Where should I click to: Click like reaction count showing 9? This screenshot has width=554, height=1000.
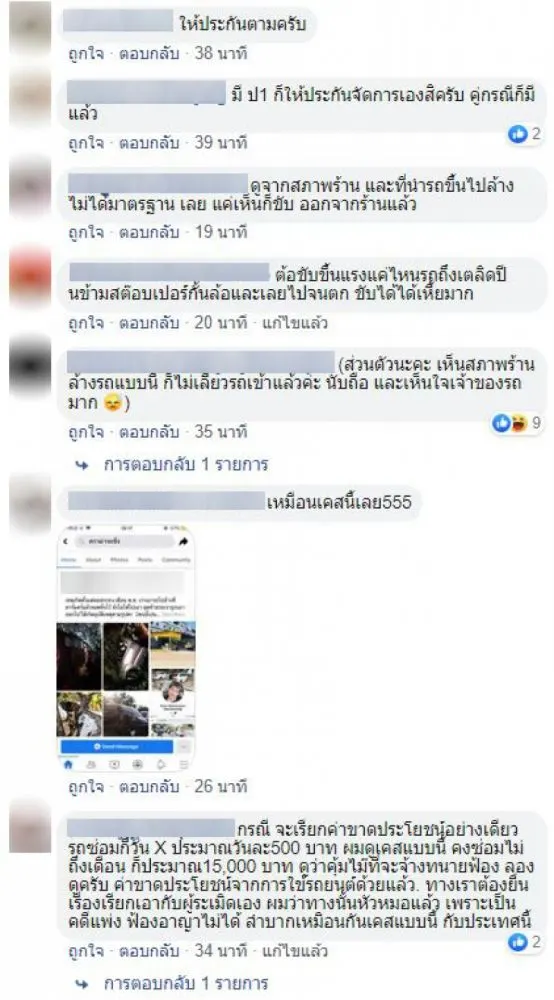pos(517,422)
